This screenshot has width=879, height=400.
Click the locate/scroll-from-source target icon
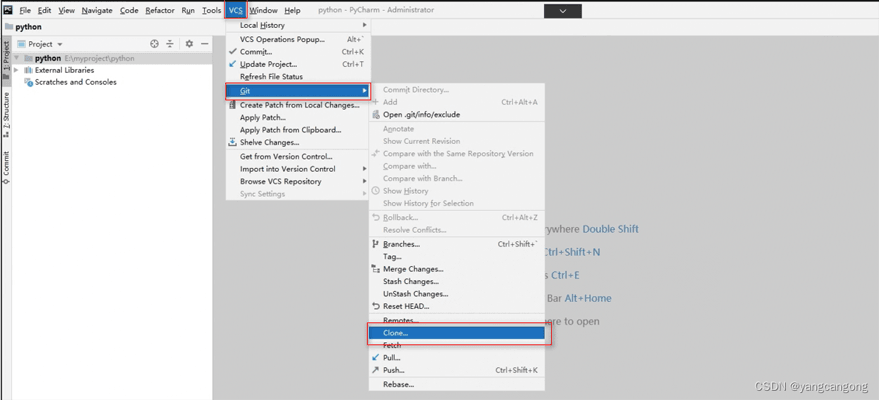click(x=155, y=44)
